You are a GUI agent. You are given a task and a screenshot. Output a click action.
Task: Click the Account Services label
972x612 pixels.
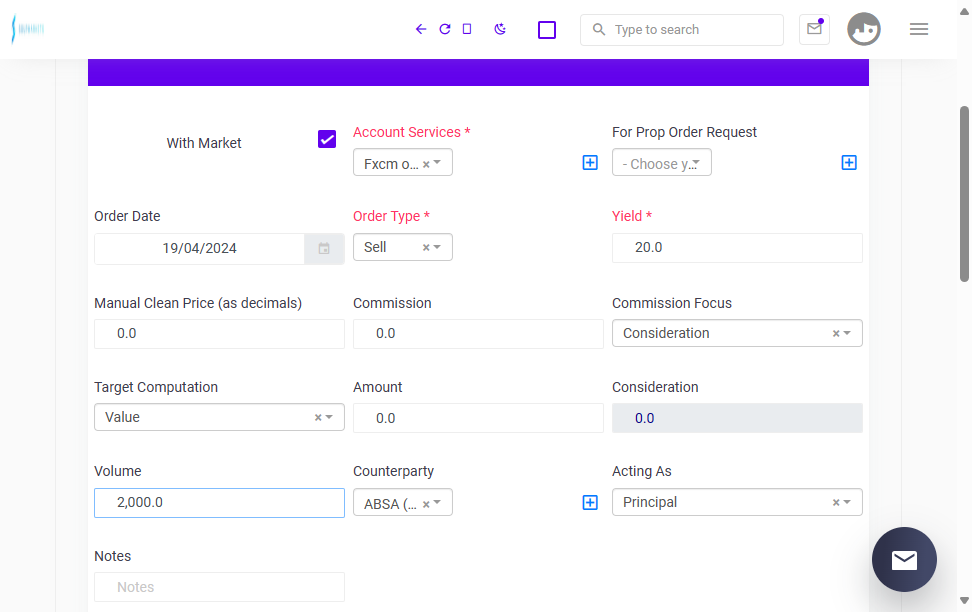tap(412, 132)
